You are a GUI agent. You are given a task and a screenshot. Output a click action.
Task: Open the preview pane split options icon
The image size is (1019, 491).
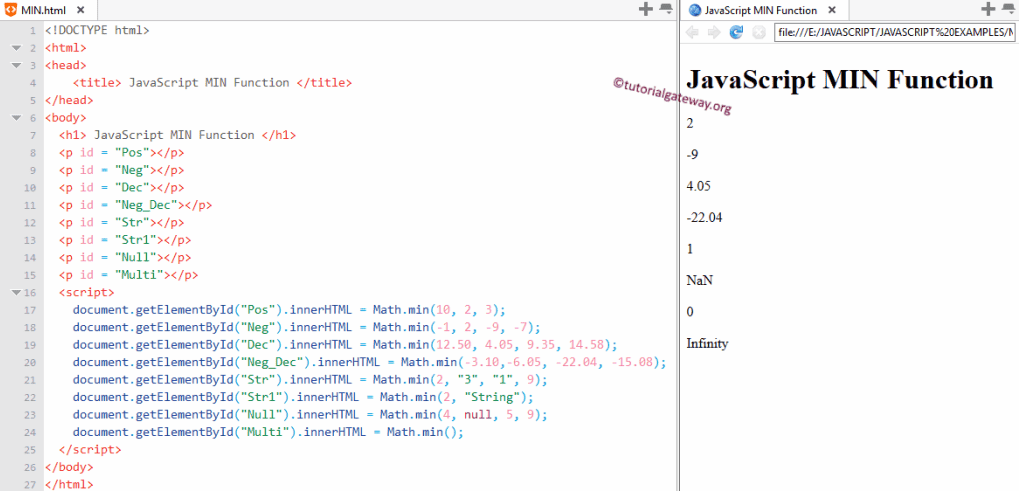click(1009, 8)
